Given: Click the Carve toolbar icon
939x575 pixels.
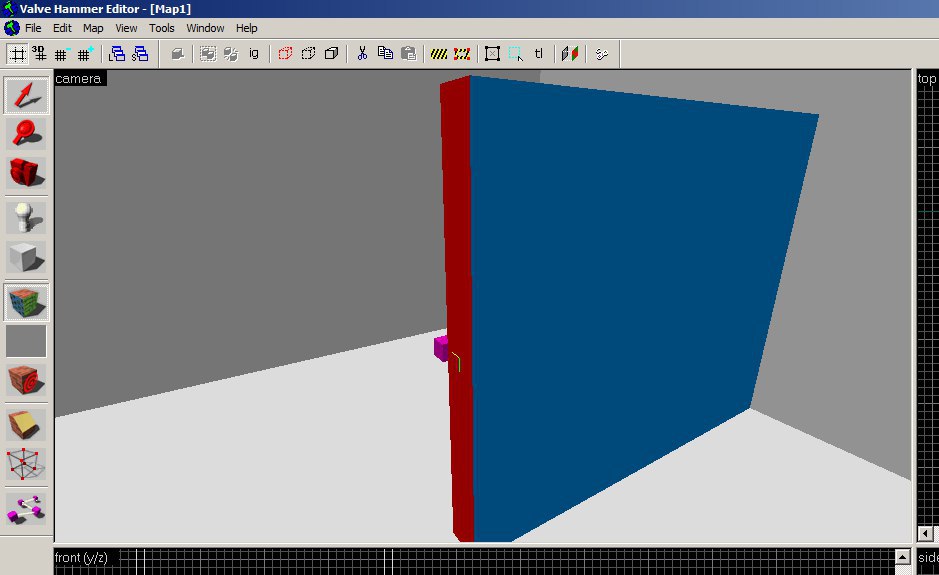Looking at the screenshot, I should (x=177, y=54).
